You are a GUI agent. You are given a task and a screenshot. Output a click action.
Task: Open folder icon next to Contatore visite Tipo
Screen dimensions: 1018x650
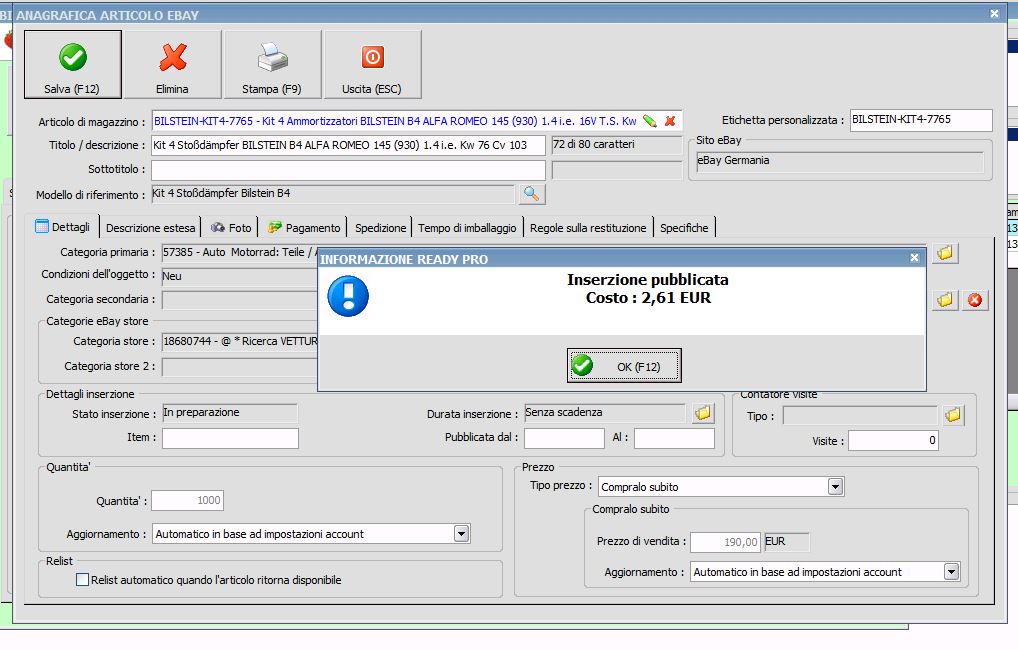[952, 415]
